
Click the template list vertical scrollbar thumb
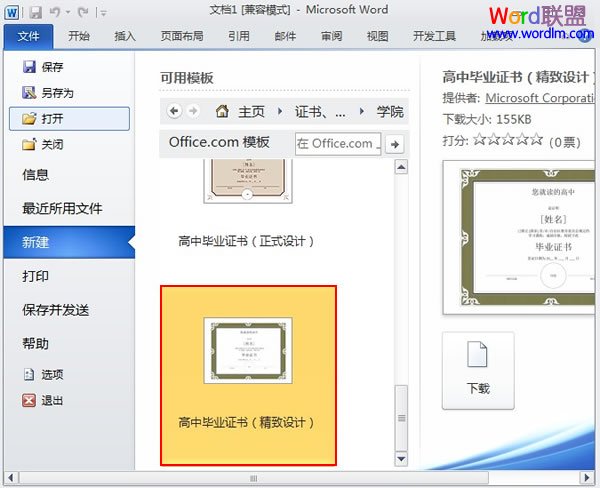point(401,418)
